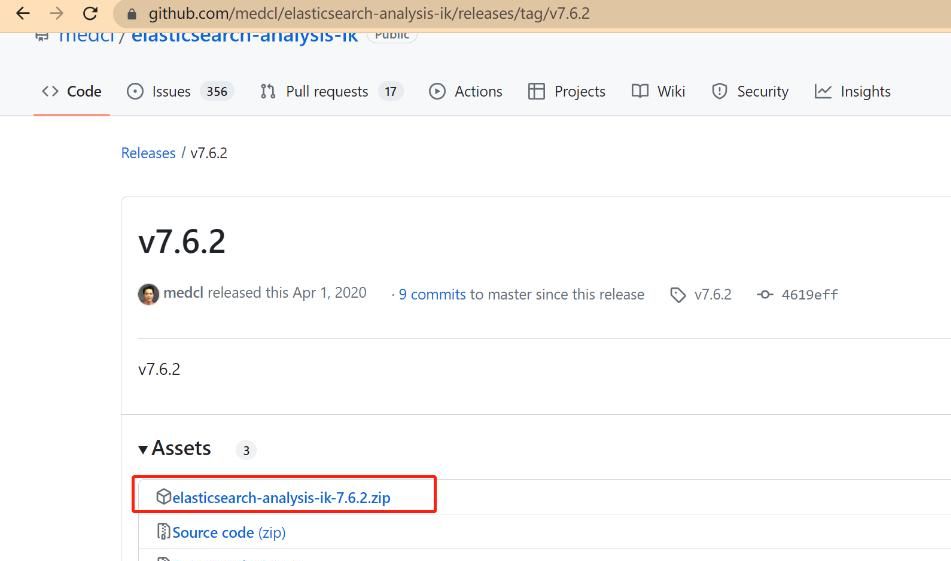Download elasticsearch-analysis-ik-7.6.2.zip
Screen dimensions: 951x561
click(x=281, y=498)
